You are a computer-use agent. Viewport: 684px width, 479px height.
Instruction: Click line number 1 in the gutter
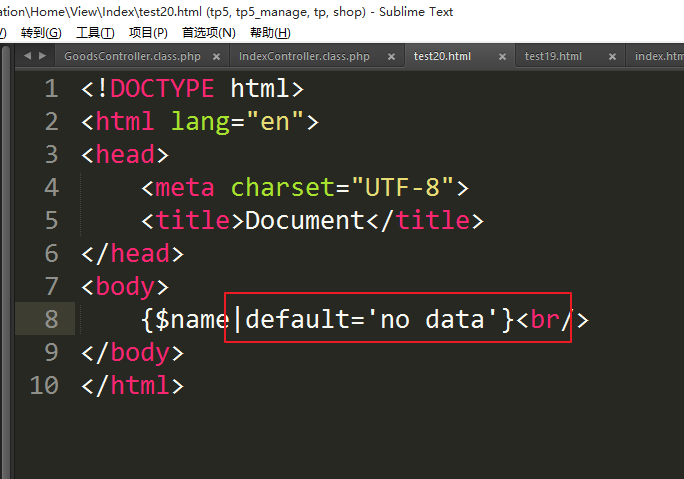coord(51,89)
